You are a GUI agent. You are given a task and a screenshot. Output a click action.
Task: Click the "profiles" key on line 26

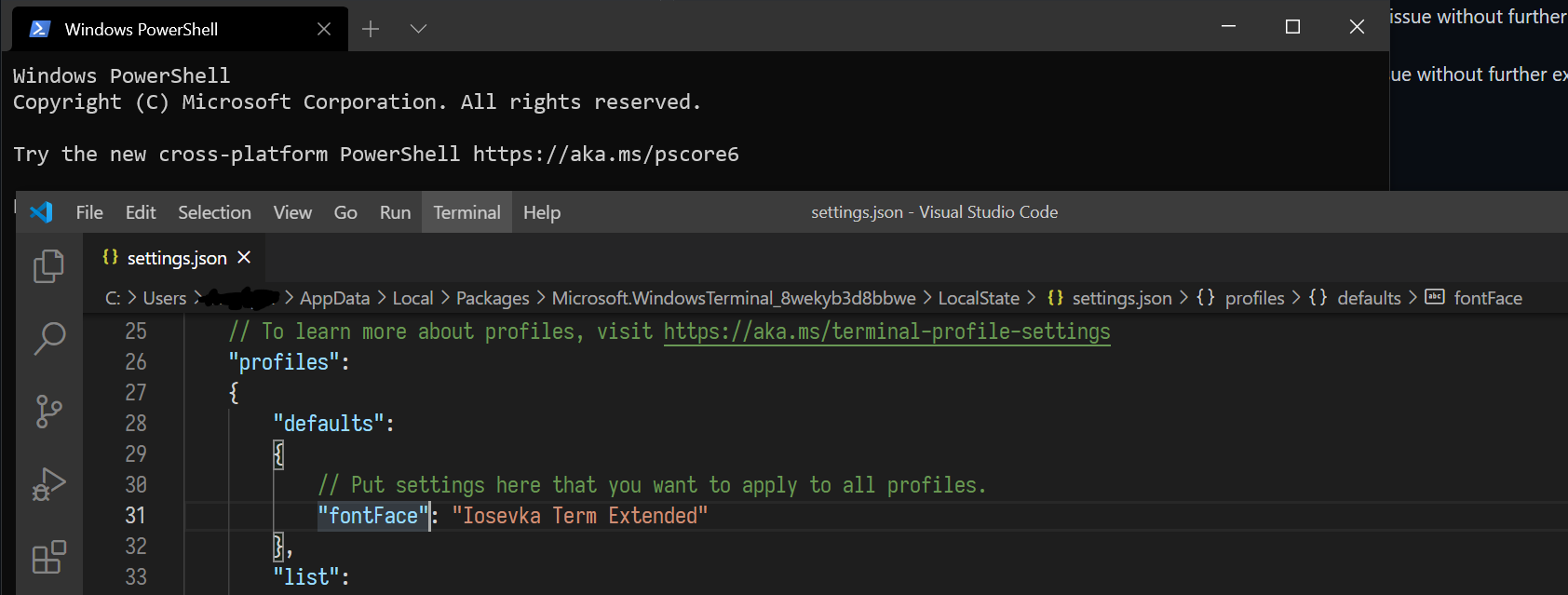click(284, 362)
